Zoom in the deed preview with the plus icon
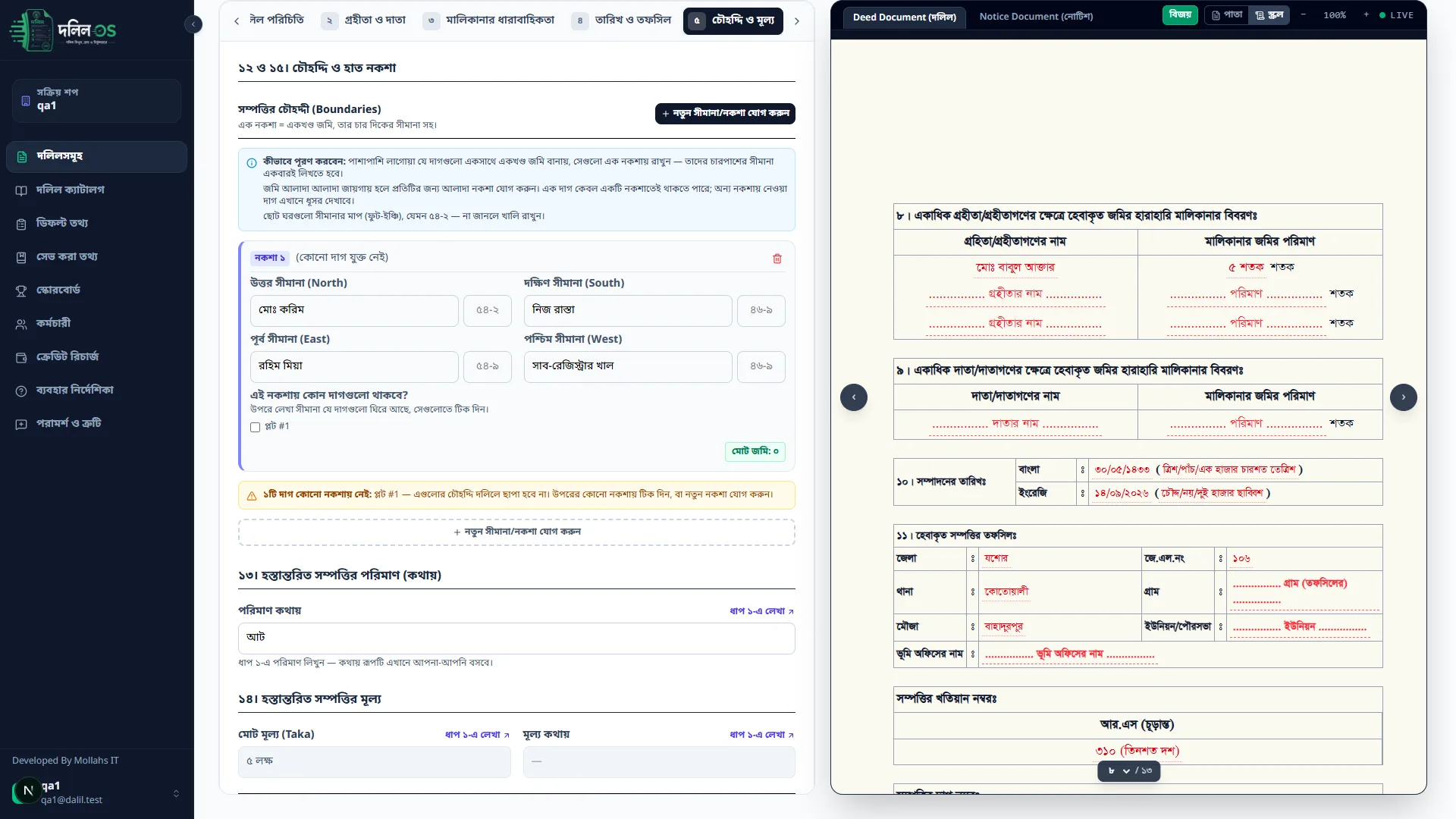Image resolution: width=1456 pixels, height=819 pixels. [1367, 15]
